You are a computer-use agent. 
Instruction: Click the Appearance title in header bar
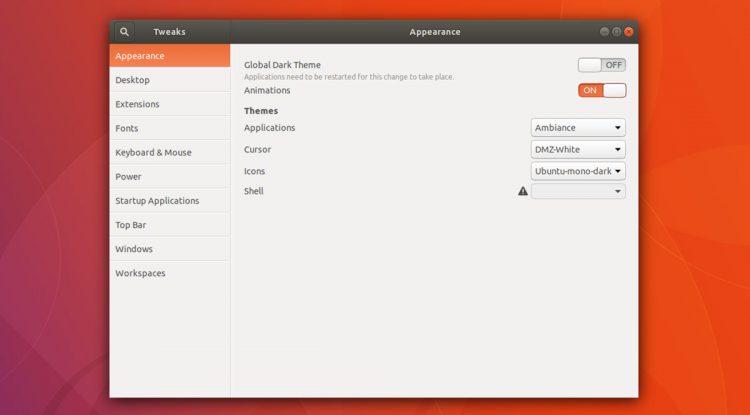click(x=435, y=32)
